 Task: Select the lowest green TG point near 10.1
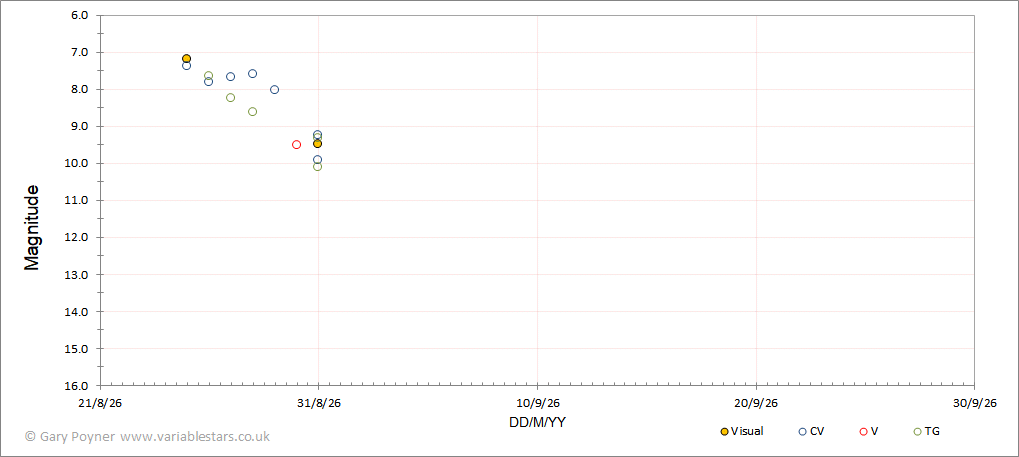317,166
